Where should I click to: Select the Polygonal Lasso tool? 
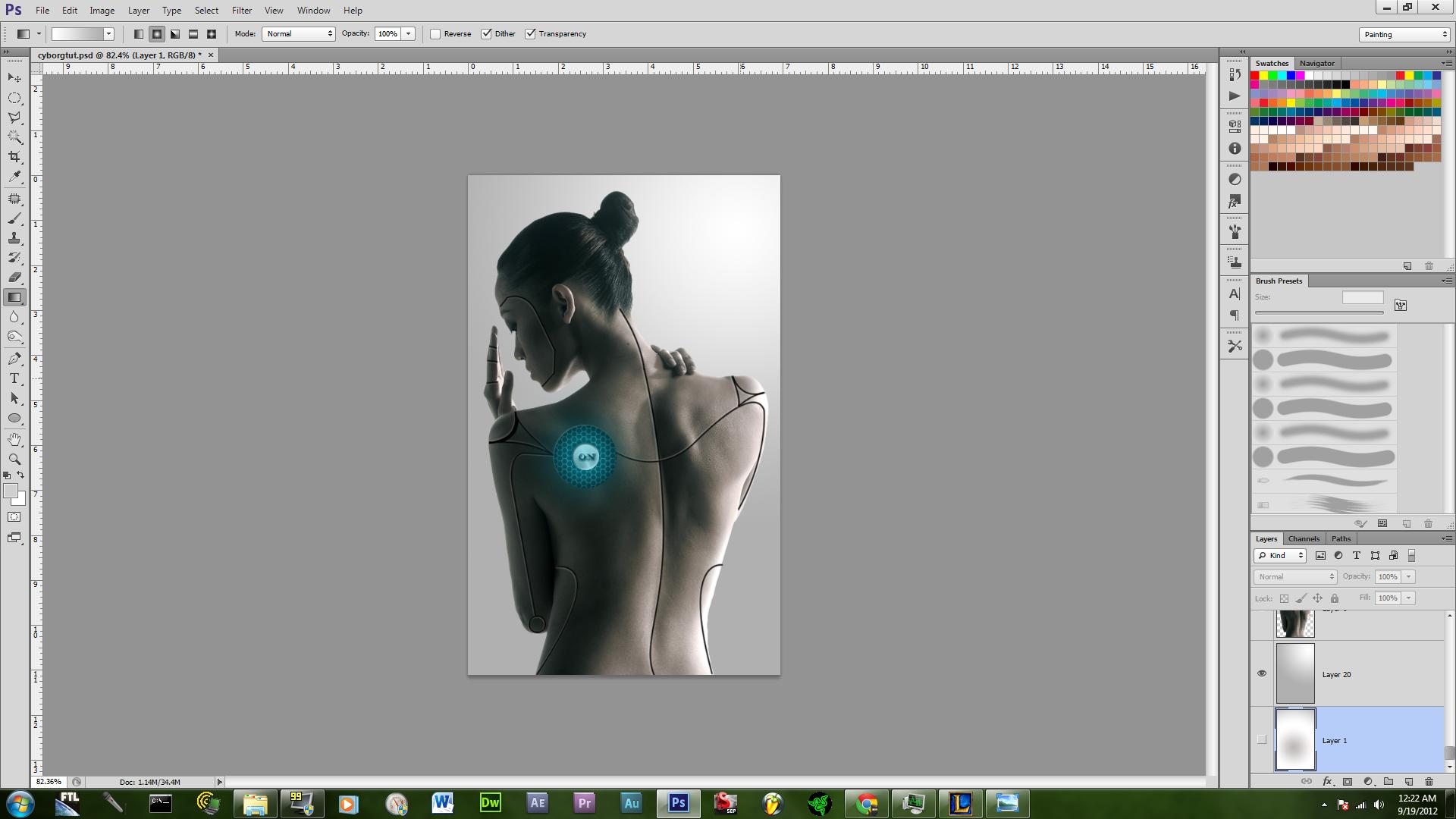14,118
